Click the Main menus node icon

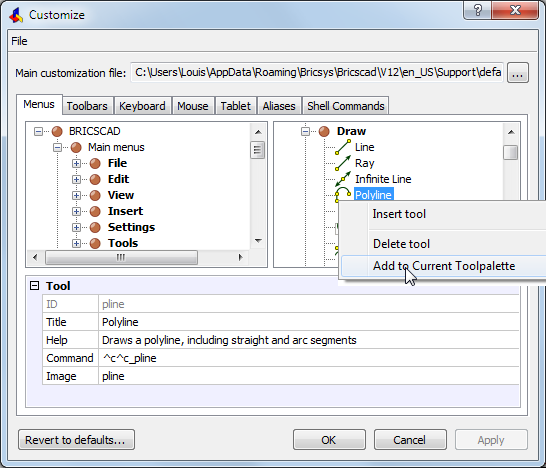(x=76, y=147)
